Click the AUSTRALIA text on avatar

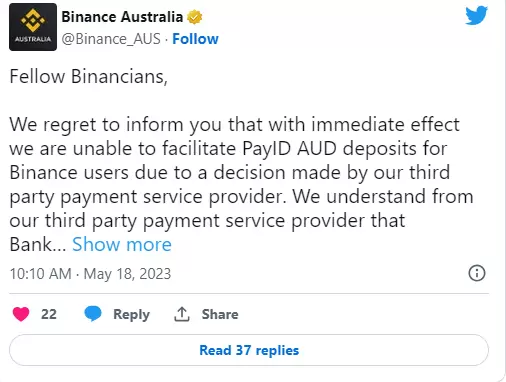(33, 39)
